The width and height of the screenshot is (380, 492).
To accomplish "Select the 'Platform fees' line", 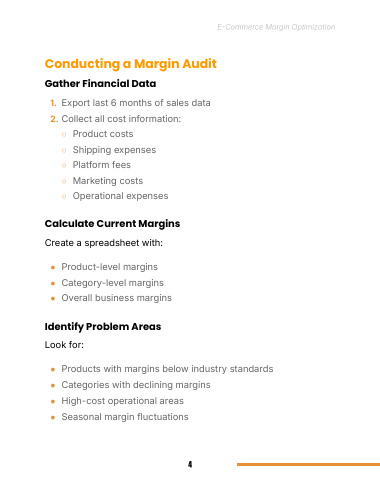I will point(102,165).
